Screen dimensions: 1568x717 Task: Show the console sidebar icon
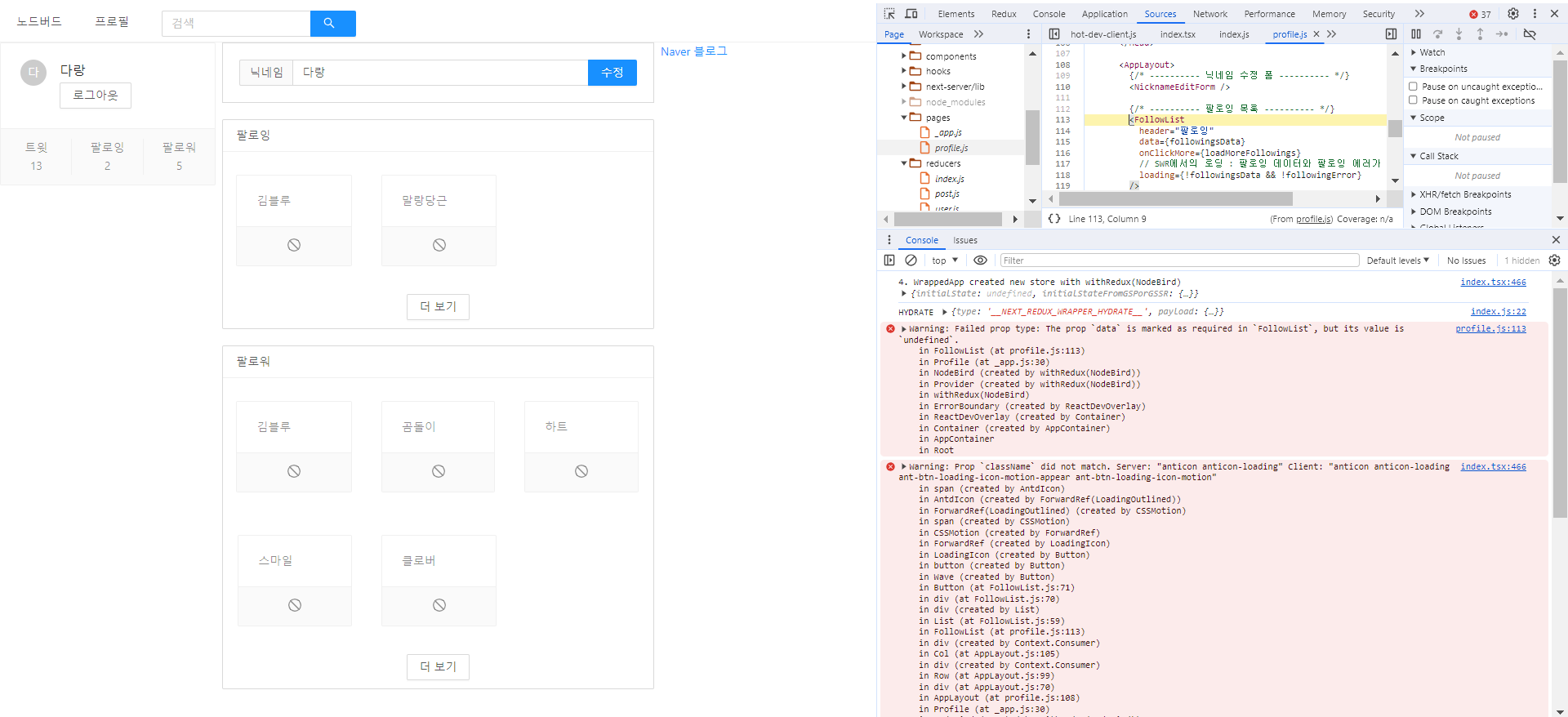click(x=889, y=261)
